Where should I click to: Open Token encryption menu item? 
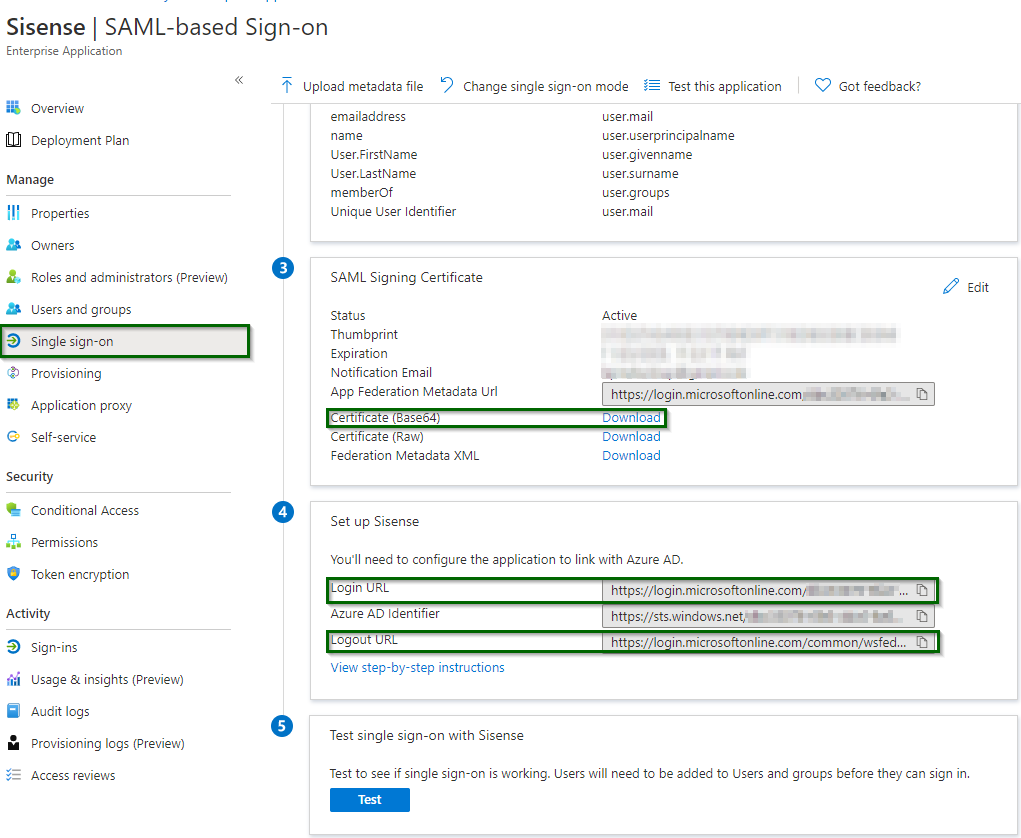click(80, 574)
